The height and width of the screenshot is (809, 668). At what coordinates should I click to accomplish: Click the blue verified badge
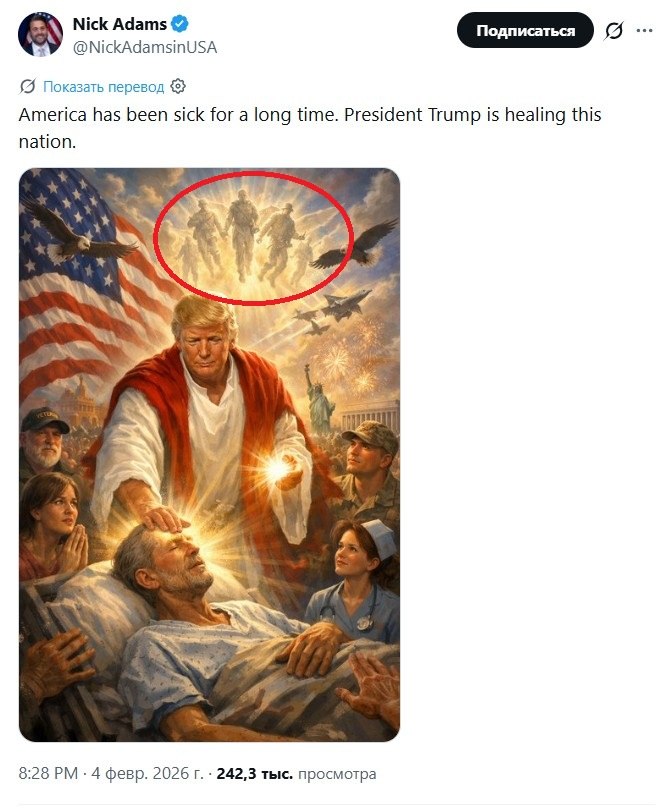click(180, 24)
